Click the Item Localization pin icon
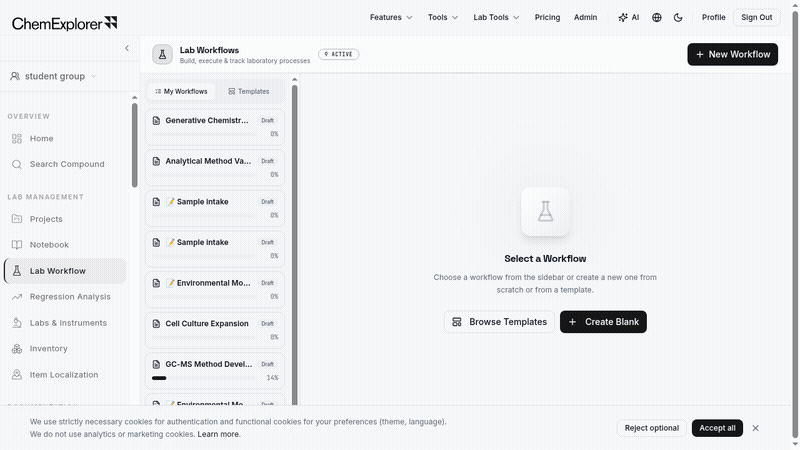 point(17,374)
